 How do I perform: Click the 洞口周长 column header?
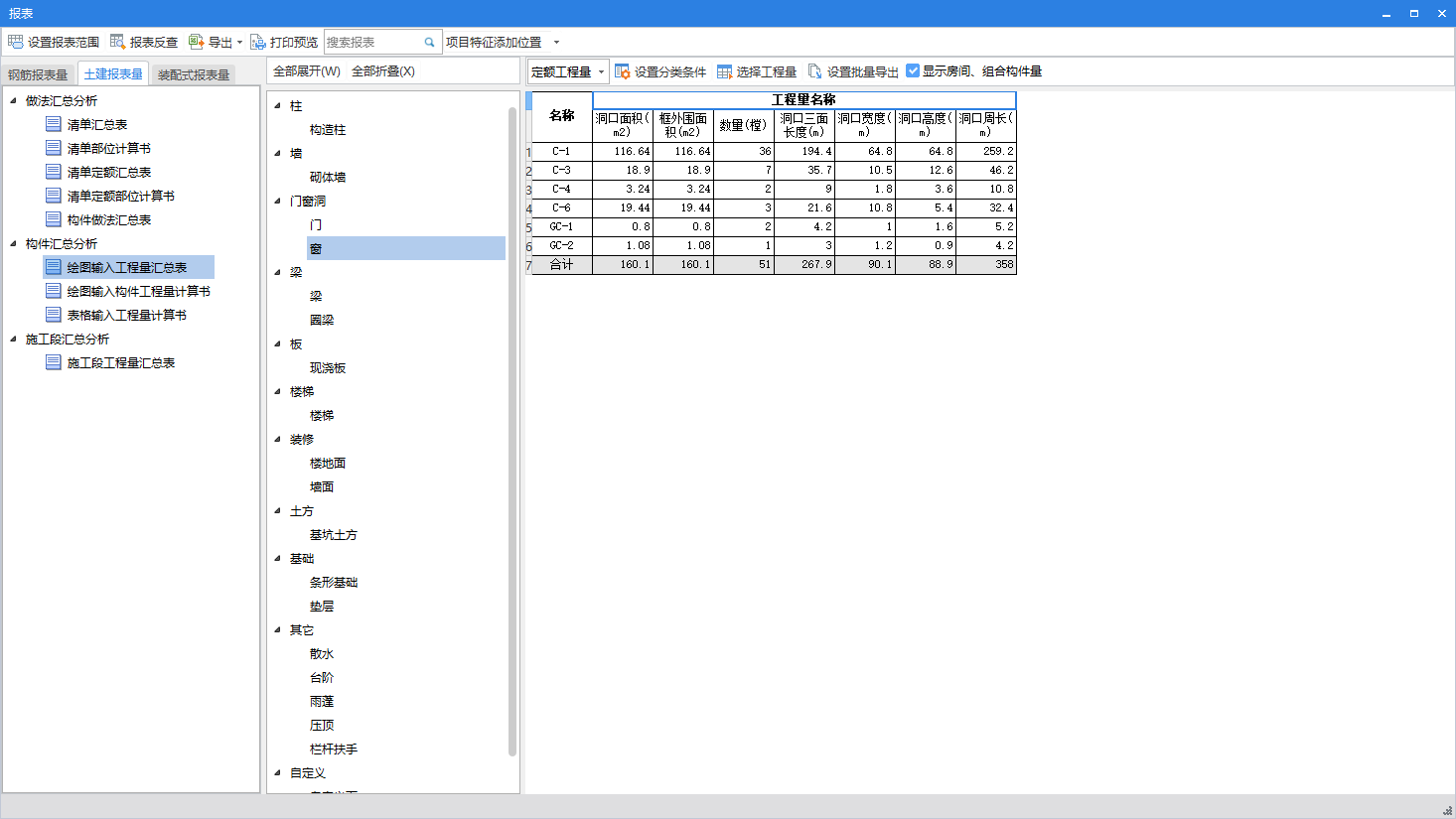point(985,125)
